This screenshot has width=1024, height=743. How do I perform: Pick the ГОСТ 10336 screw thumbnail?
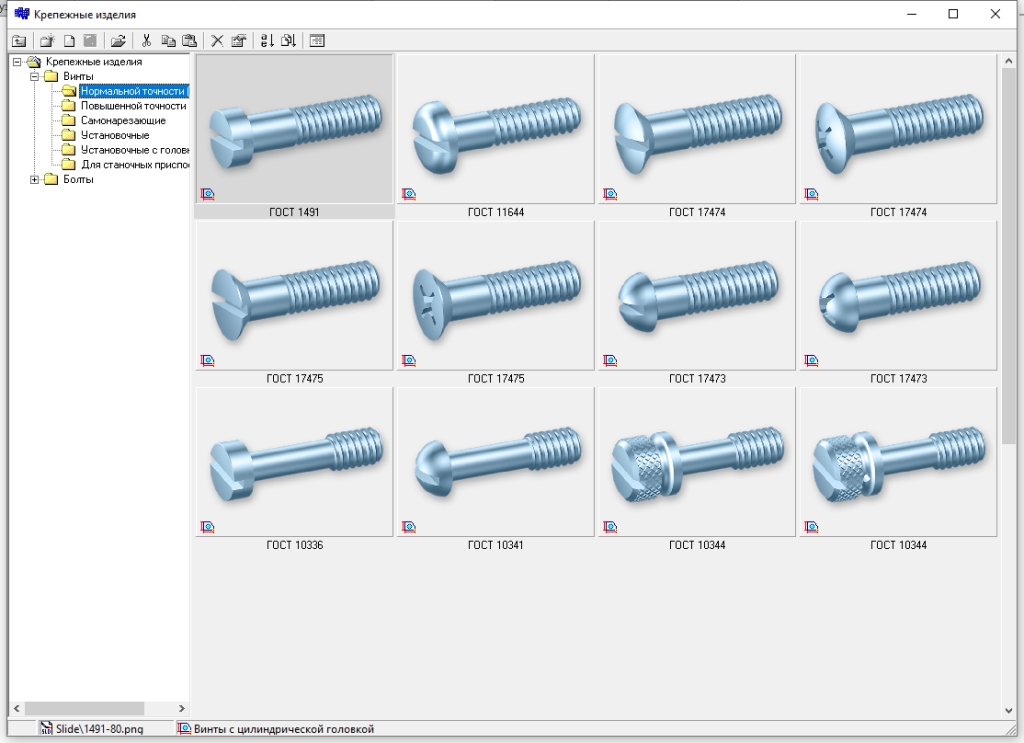pos(294,463)
